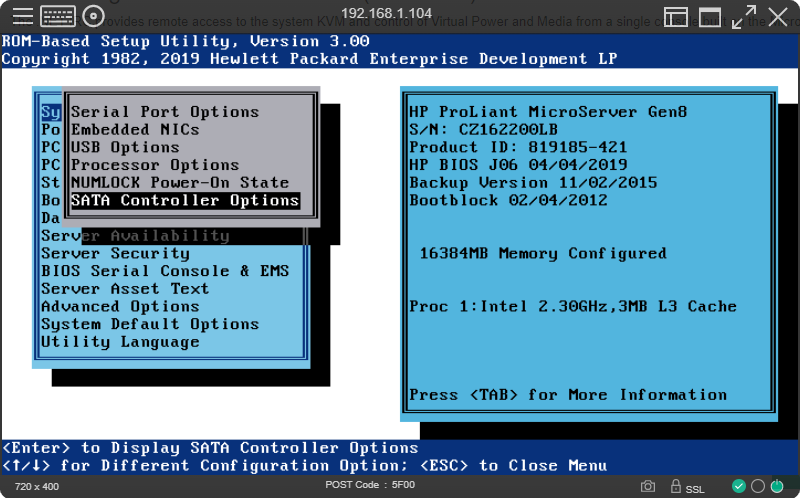800x498 pixels.
Task: Select Serial Port Options submenu entry
Action: pyautogui.click(x=165, y=112)
